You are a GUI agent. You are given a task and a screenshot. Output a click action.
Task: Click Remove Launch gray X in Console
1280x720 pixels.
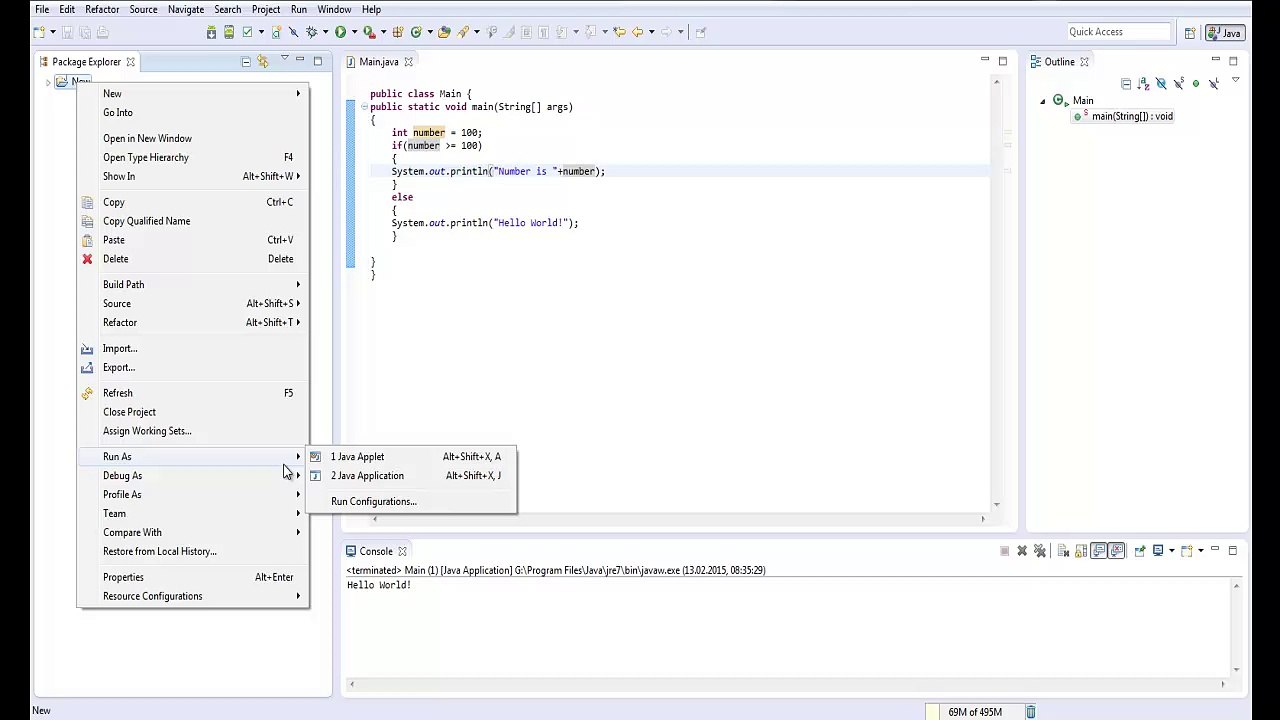(x=1022, y=550)
